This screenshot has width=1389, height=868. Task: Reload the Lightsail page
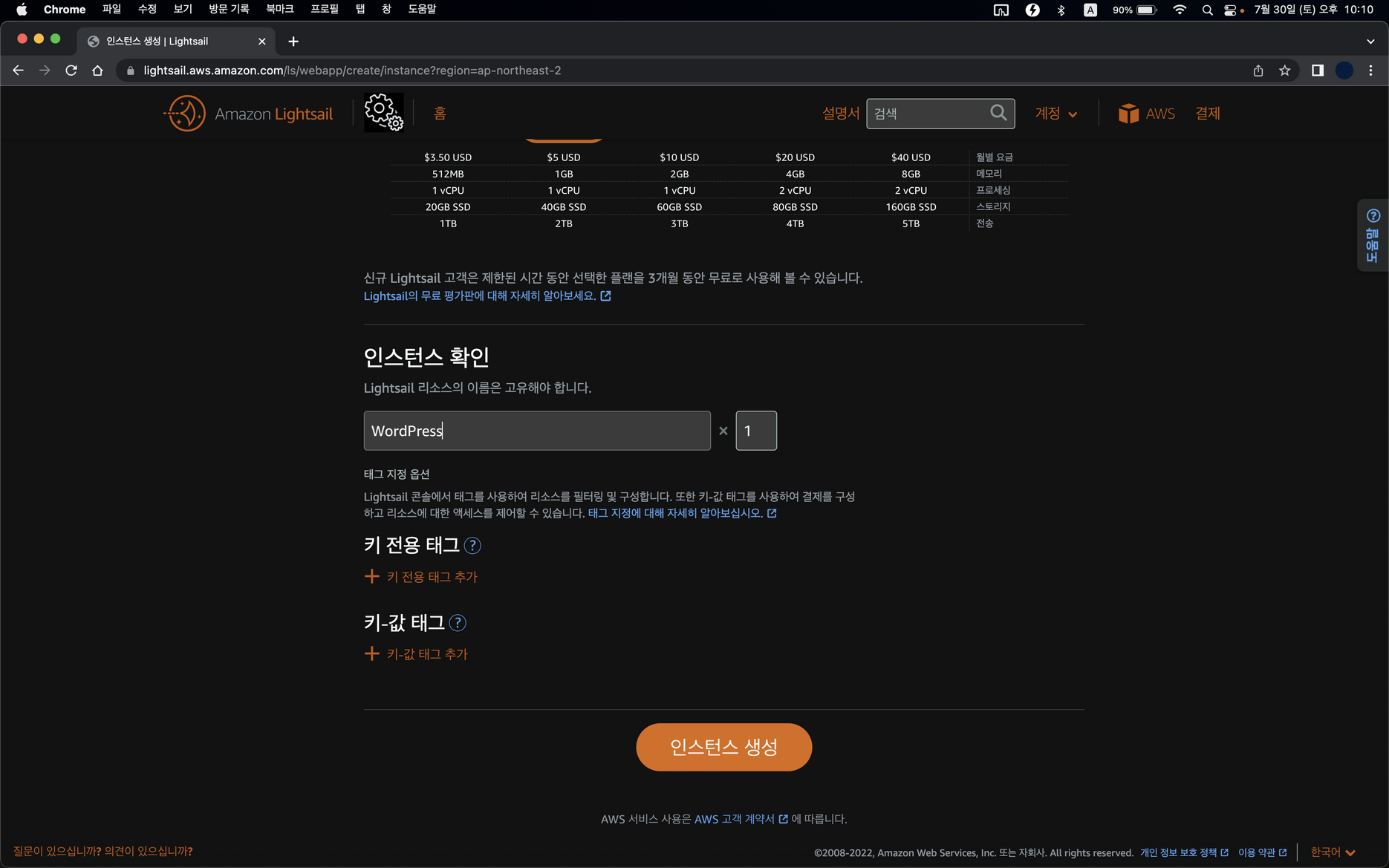71,71
